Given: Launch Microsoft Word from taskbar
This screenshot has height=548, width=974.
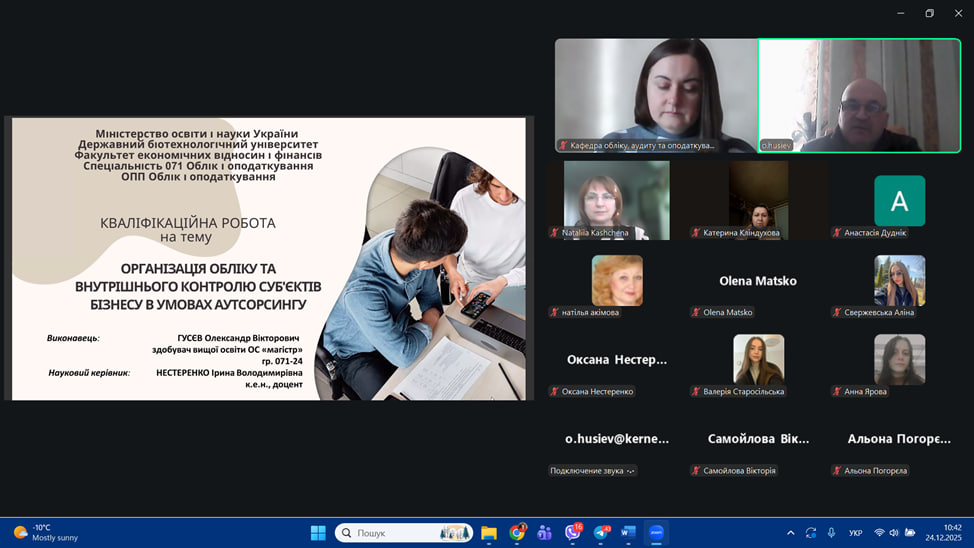Looking at the screenshot, I should (x=628, y=533).
